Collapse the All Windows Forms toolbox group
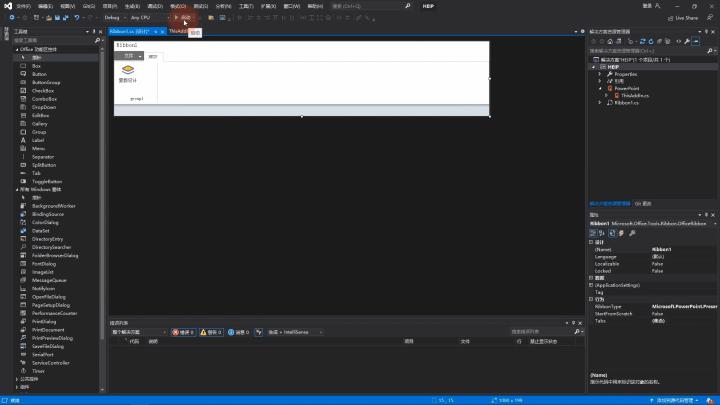 coord(17,189)
